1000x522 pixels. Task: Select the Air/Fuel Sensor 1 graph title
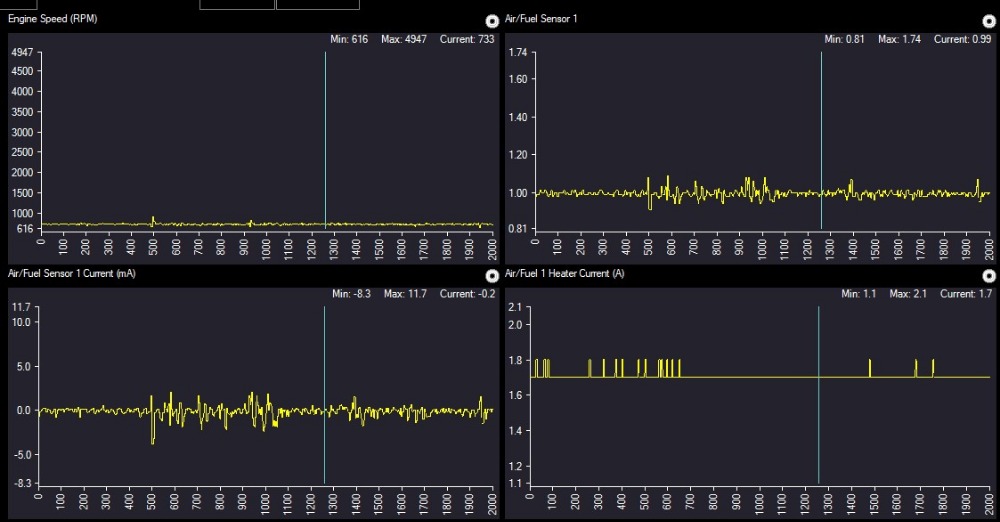coord(543,19)
